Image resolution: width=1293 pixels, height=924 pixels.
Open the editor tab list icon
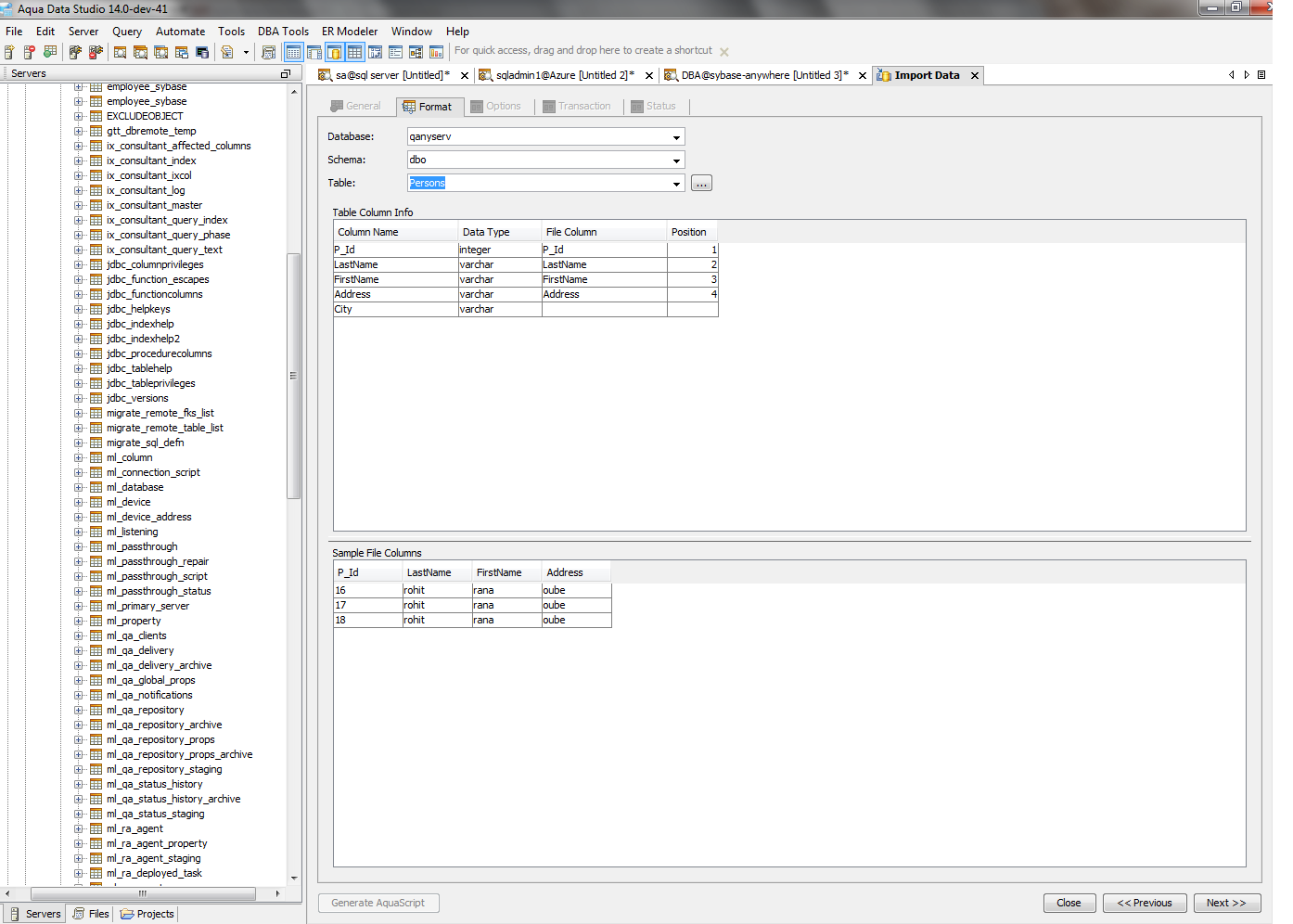point(1261,74)
